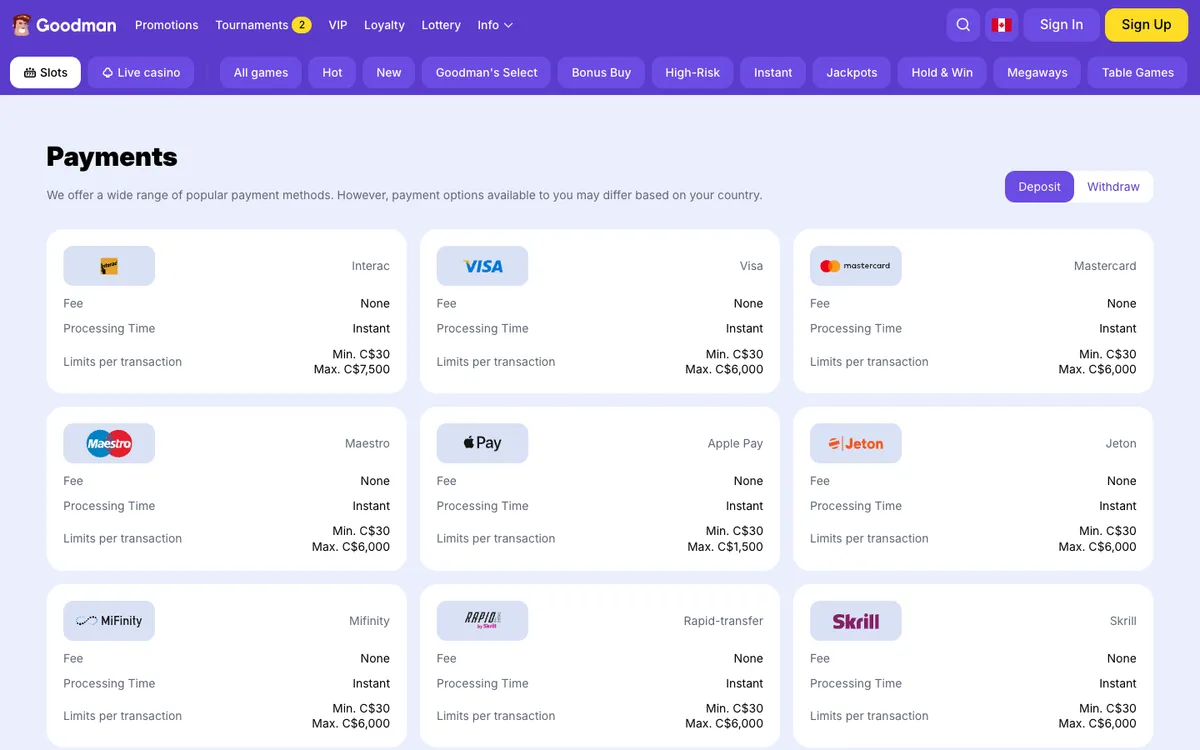The height and width of the screenshot is (750, 1200).
Task: Select the Slots tab
Action: click(46, 72)
